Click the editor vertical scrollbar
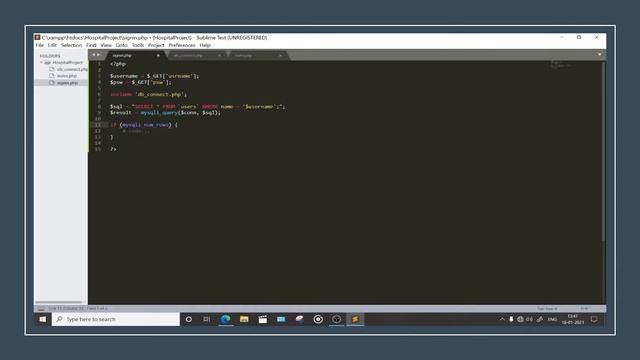Screen dimensions: 640x360 pos(603,151)
